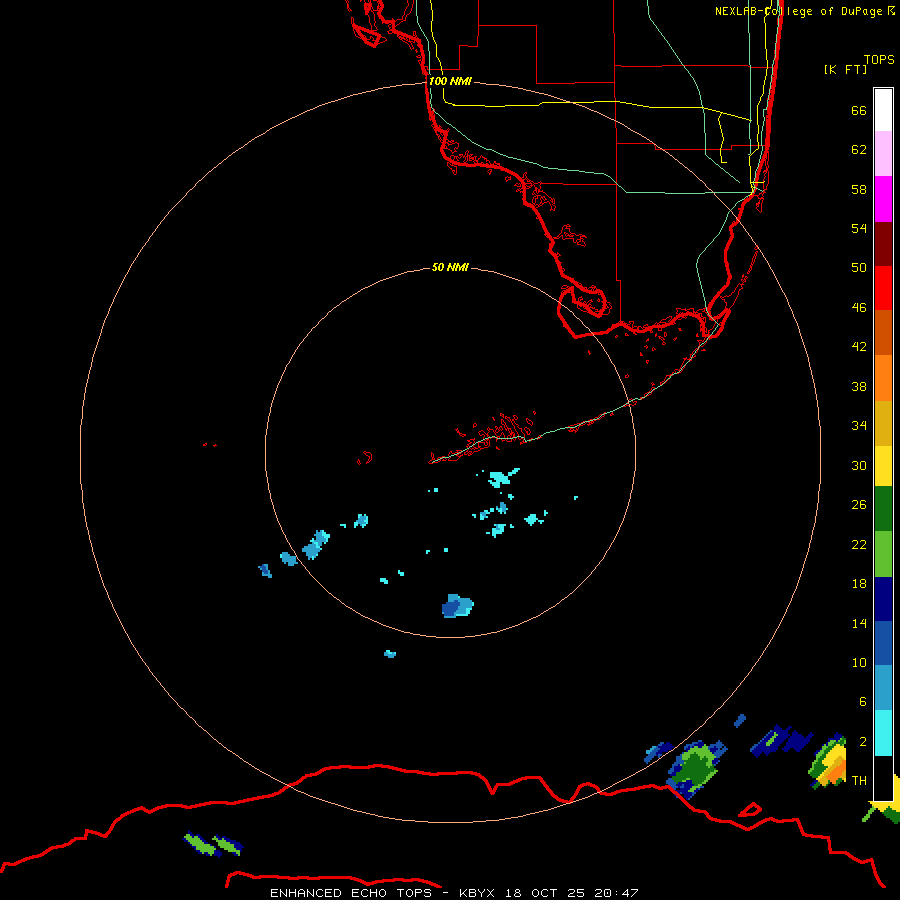Click the legend value "30"

point(859,465)
